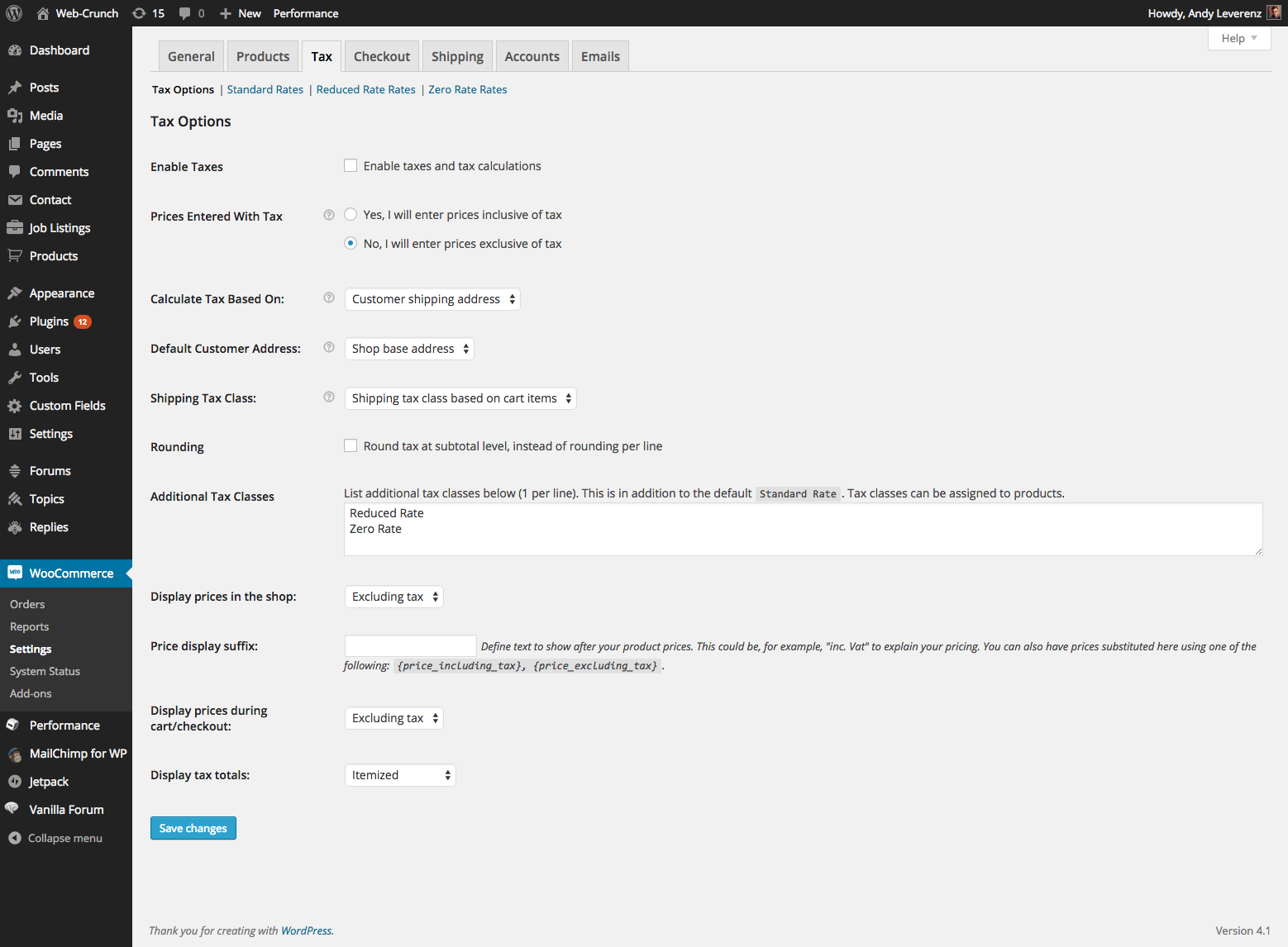The image size is (1288, 947).
Task: Click the Web-Crunch home icon
Action: (x=43, y=13)
